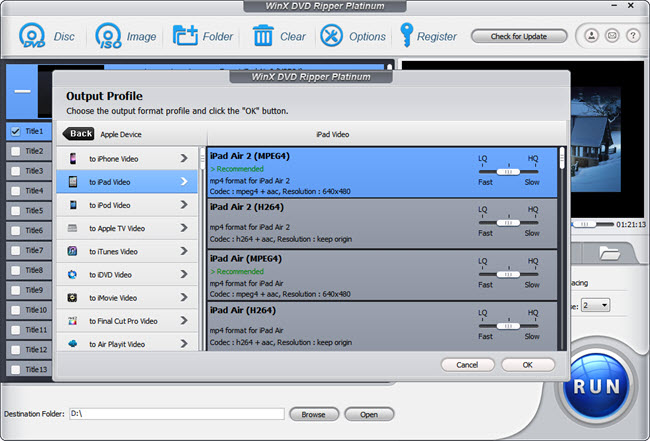Screen dimensions: 650x441
Task: Uncheck the Title1 checkbox
Action: 16,131
